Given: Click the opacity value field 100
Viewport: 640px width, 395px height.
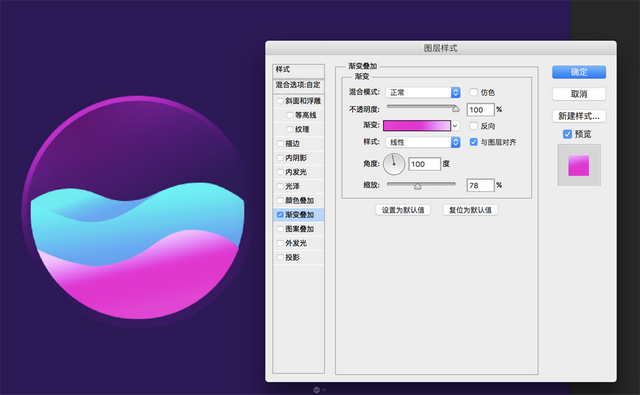Looking at the screenshot, I should point(480,109).
